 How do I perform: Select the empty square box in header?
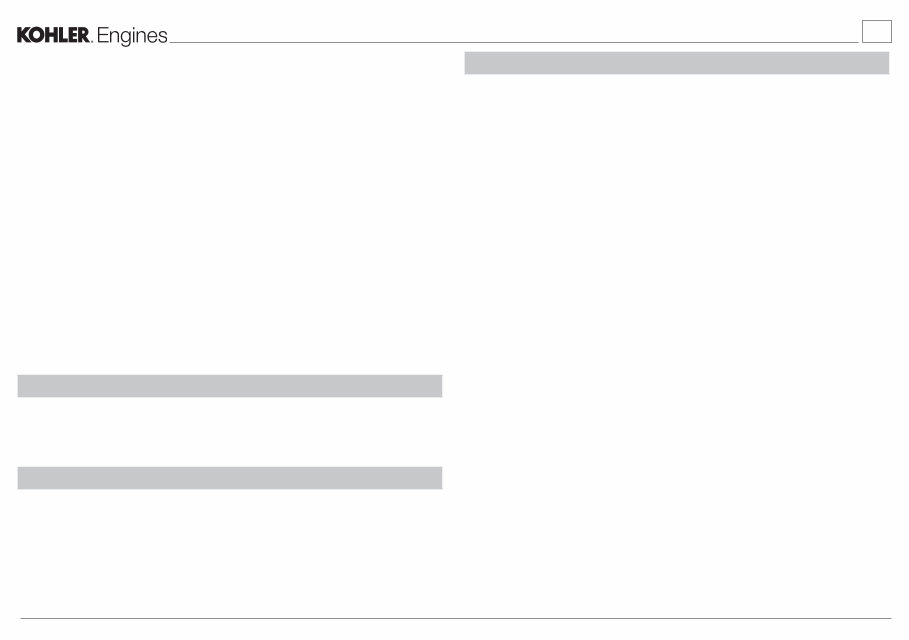pyautogui.click(x=877, y=31)
